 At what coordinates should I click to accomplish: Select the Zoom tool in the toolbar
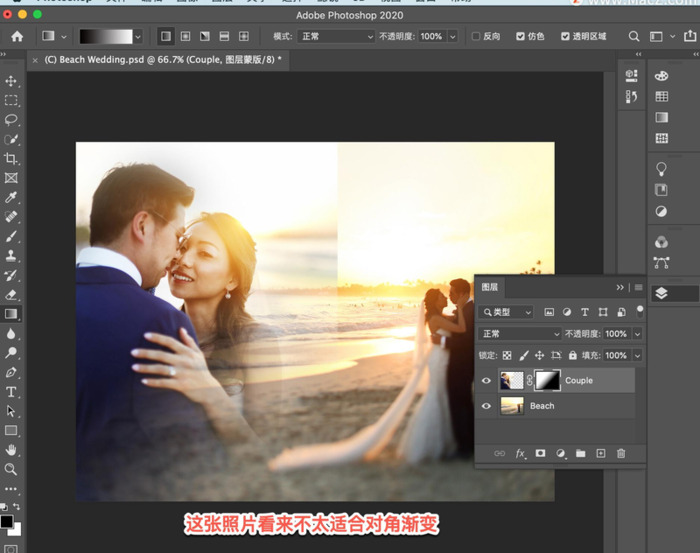pyautogui.click(x=11, y=469)
